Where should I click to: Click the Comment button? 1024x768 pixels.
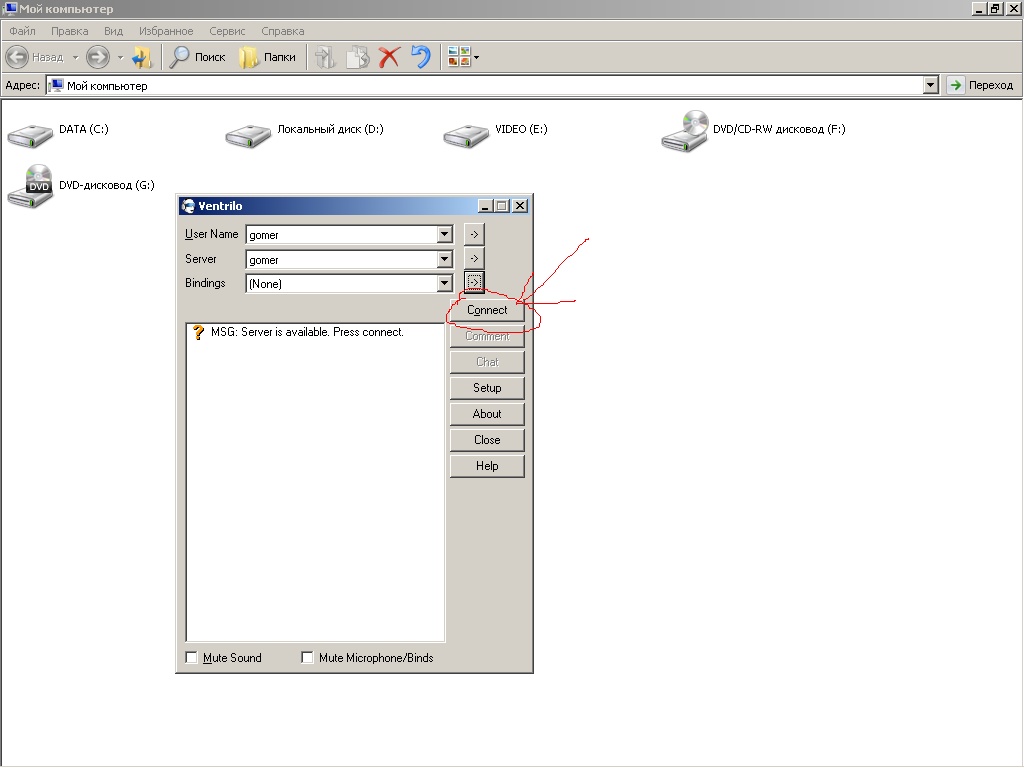[487, 336]
